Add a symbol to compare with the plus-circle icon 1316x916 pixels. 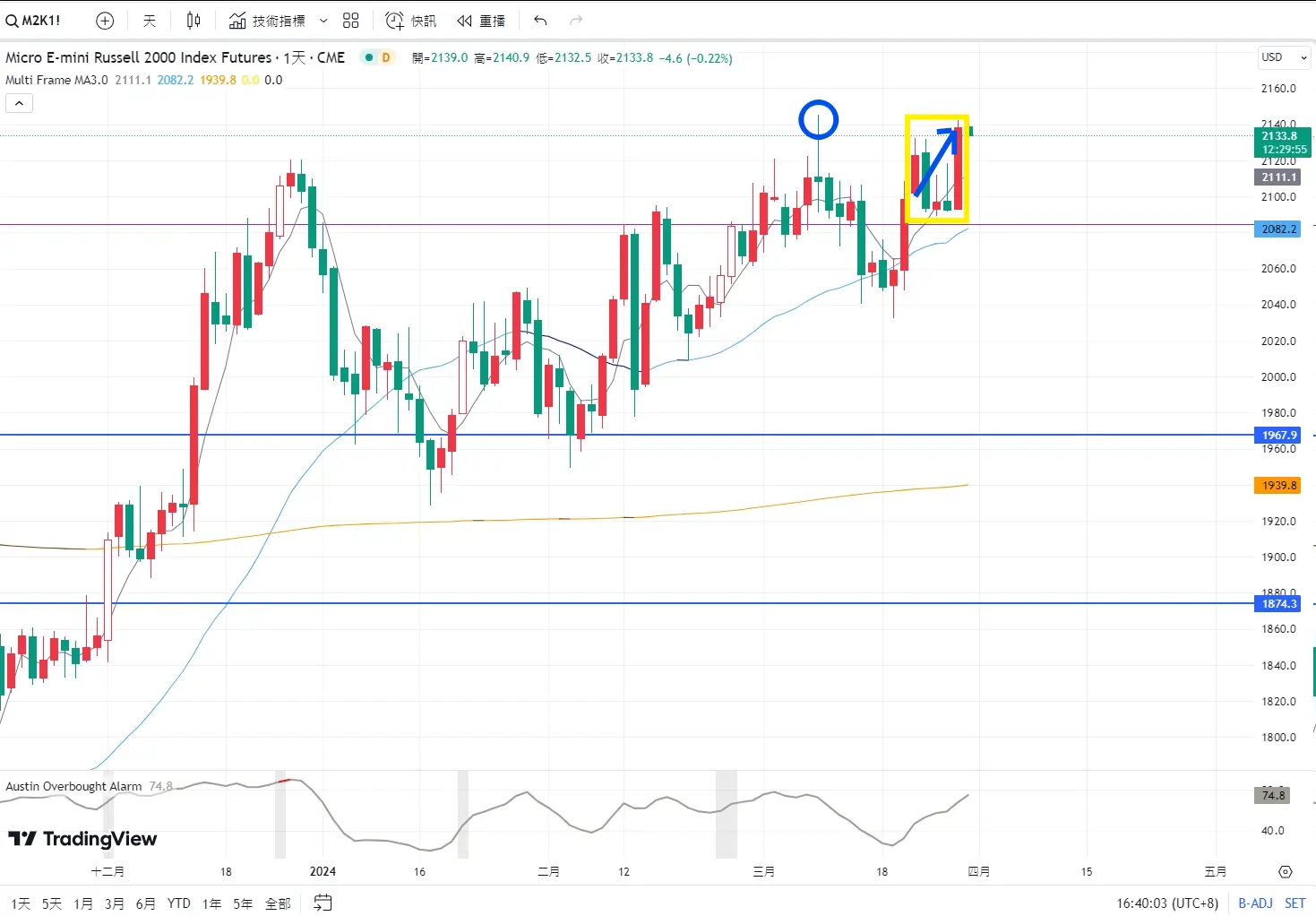[x=105, y=21]
